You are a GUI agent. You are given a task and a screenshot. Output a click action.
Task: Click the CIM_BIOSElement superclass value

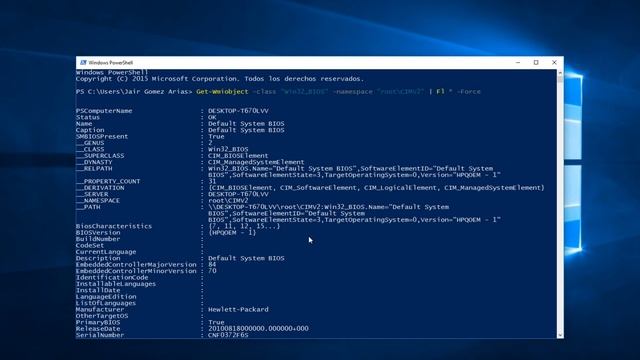pos(238,156)
